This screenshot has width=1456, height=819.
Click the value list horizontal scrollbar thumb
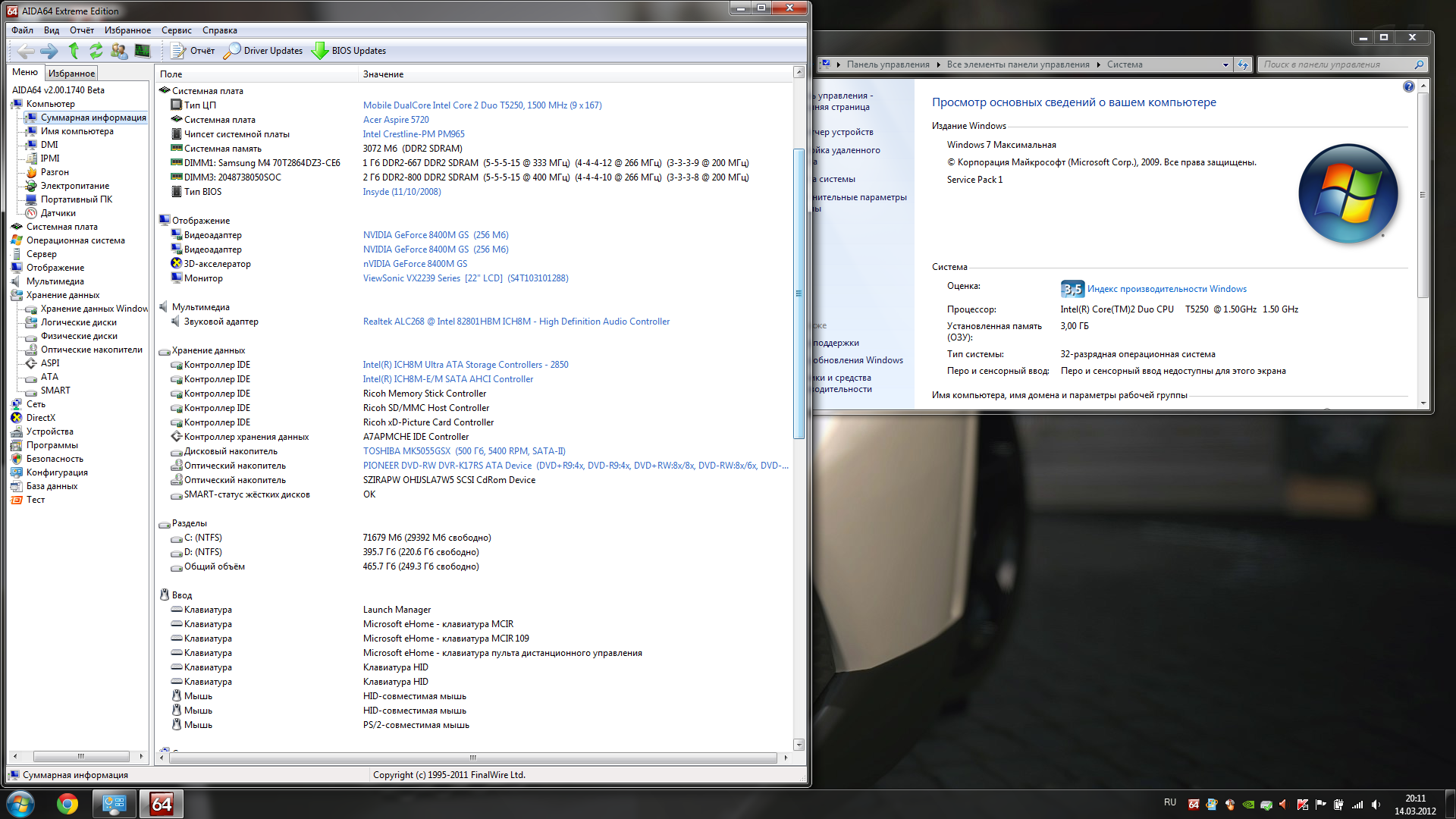[473, 758]
